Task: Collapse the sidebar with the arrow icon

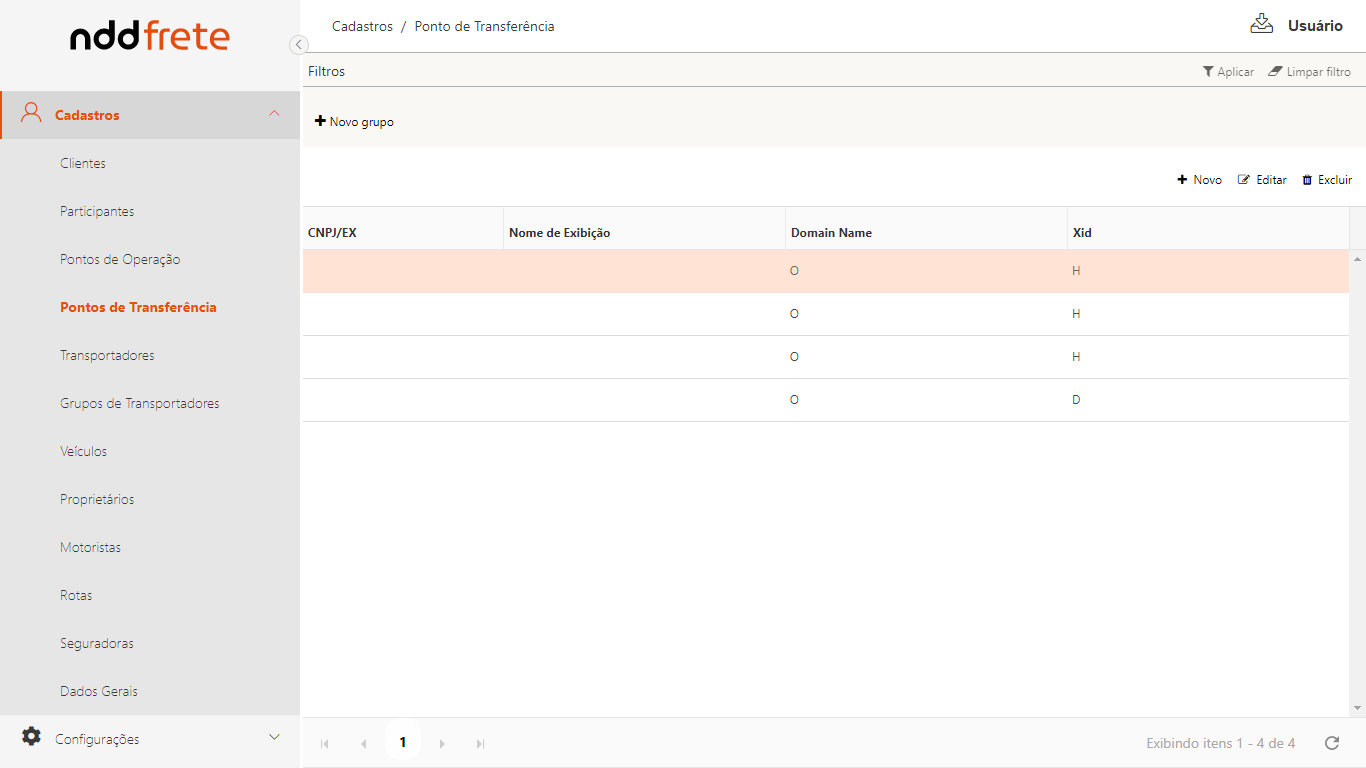Action: [298, 44]
